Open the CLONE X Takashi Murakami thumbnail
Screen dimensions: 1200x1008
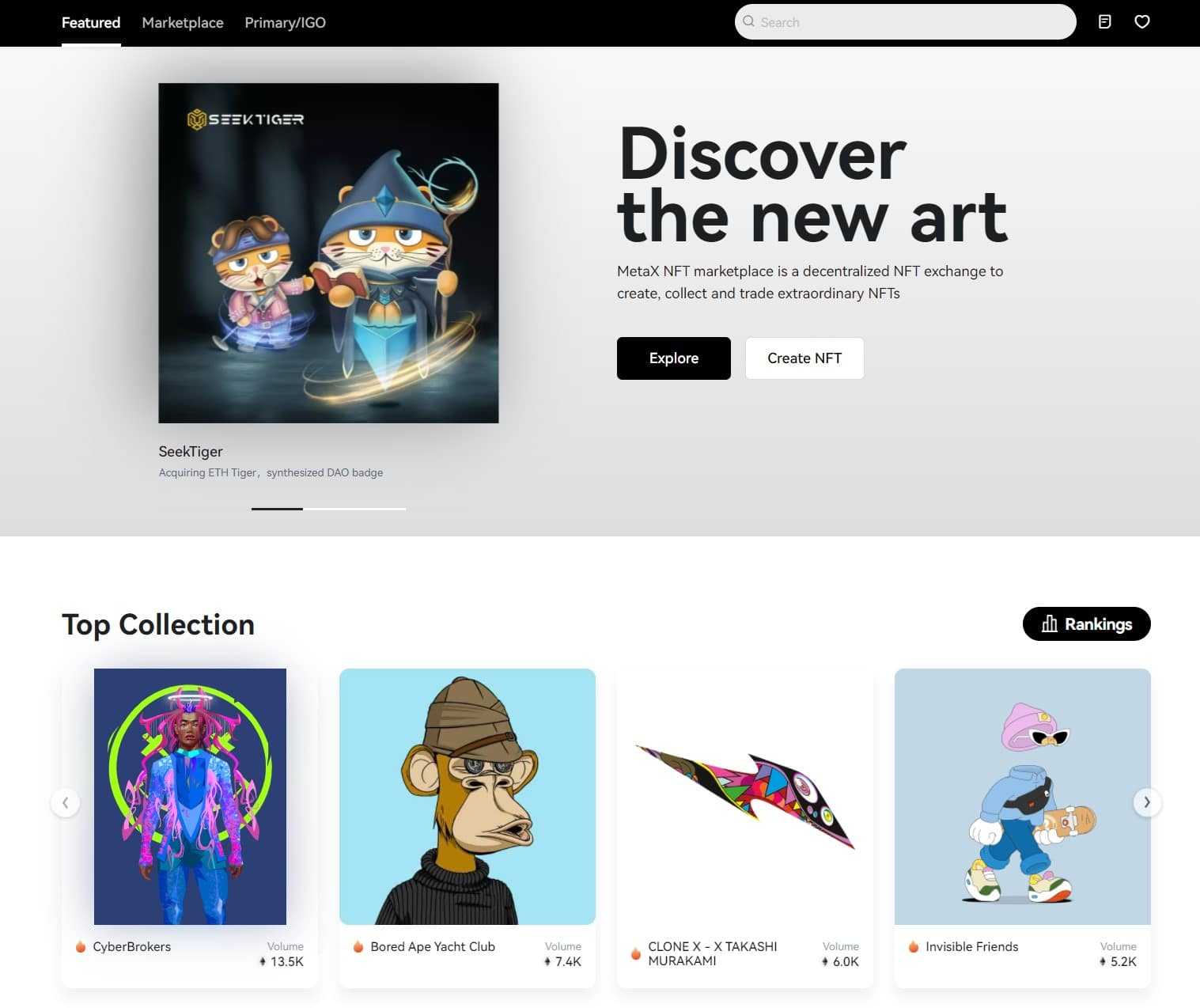point(745,796)
